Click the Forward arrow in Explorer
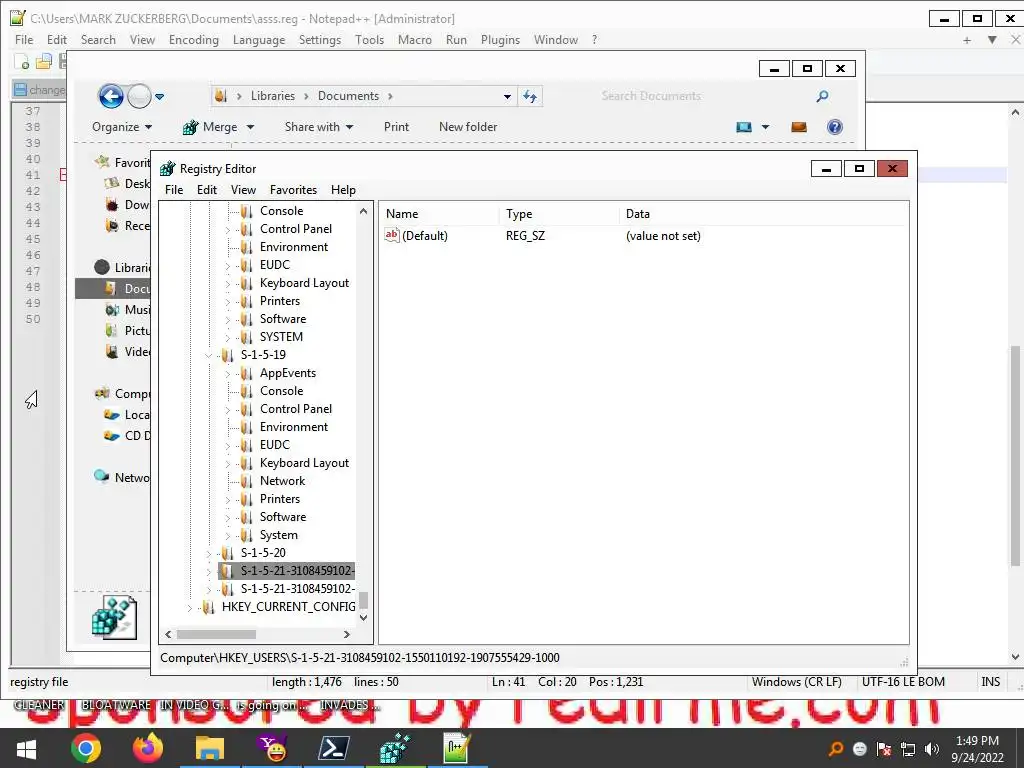This screenshot has width=1024, height=768. [139, 97]
